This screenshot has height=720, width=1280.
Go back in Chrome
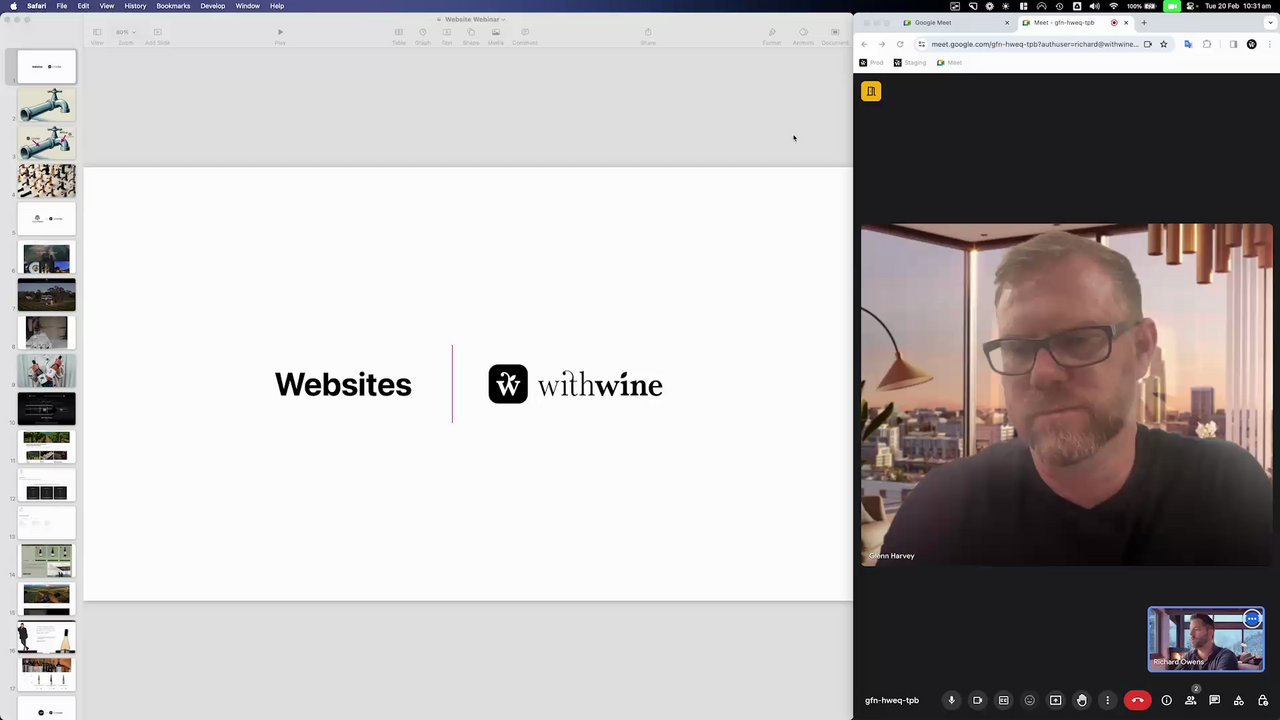(865, 44)
